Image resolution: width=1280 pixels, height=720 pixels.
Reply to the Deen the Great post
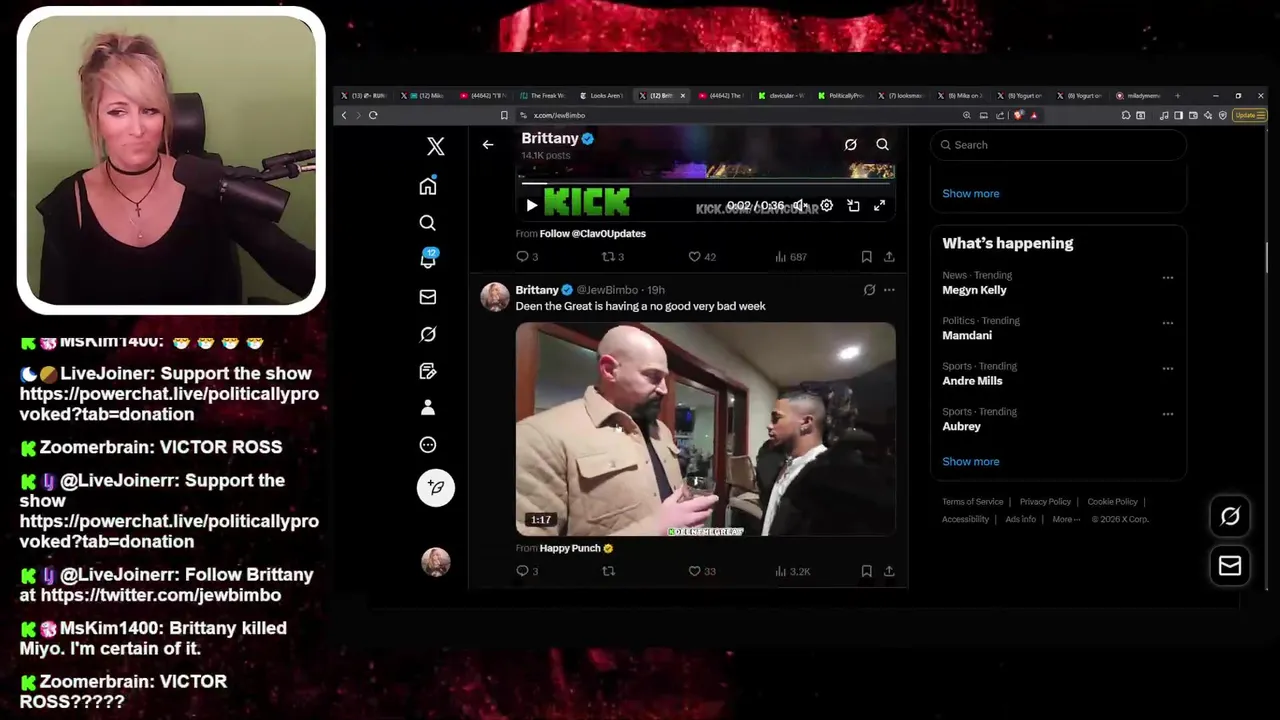pyautogui.click(x=527, y=571)
